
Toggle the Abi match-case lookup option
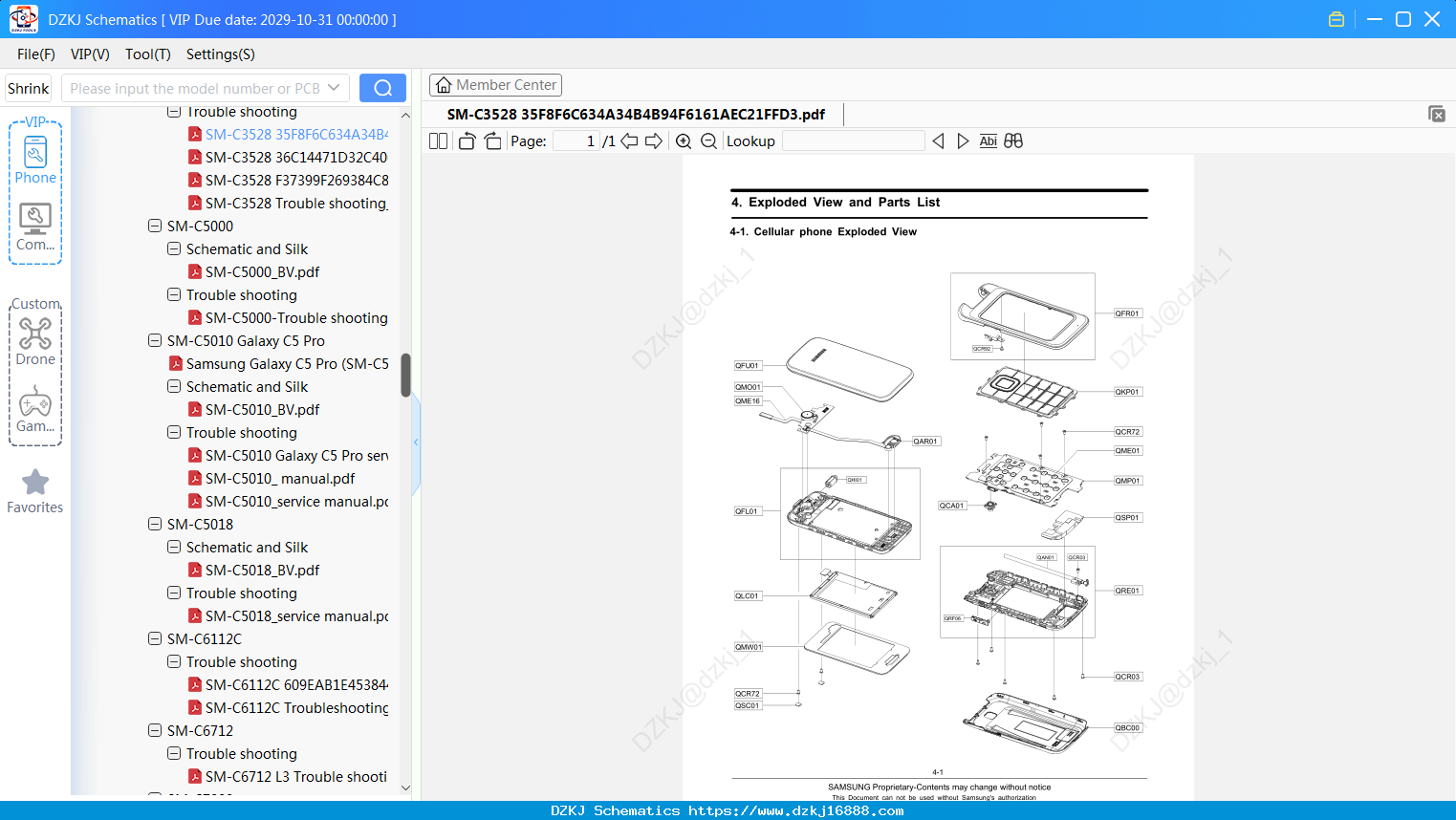[989, 141]
